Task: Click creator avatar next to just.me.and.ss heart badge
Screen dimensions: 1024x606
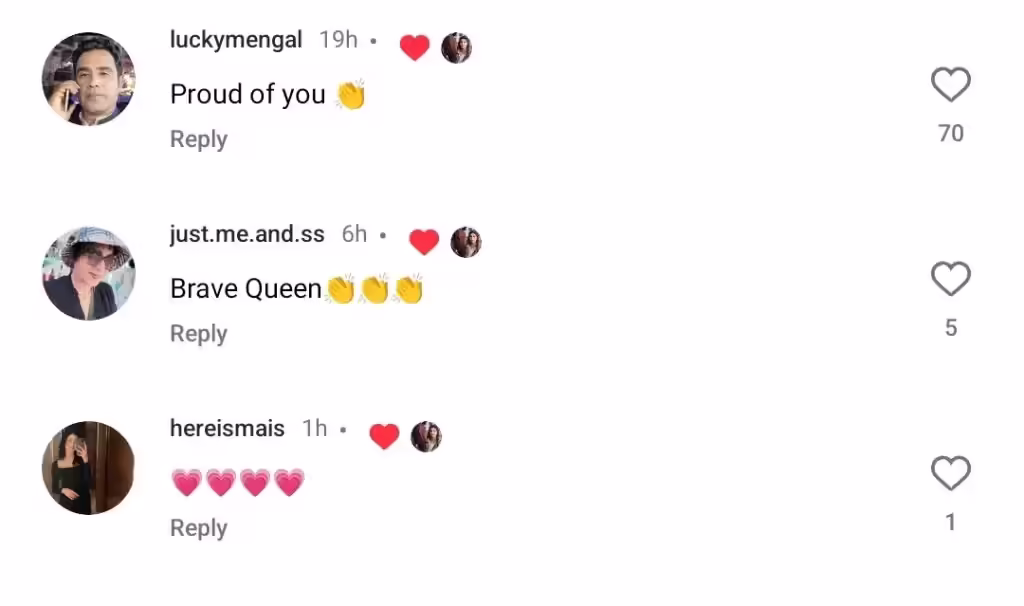Action: [x=466, y=242]
